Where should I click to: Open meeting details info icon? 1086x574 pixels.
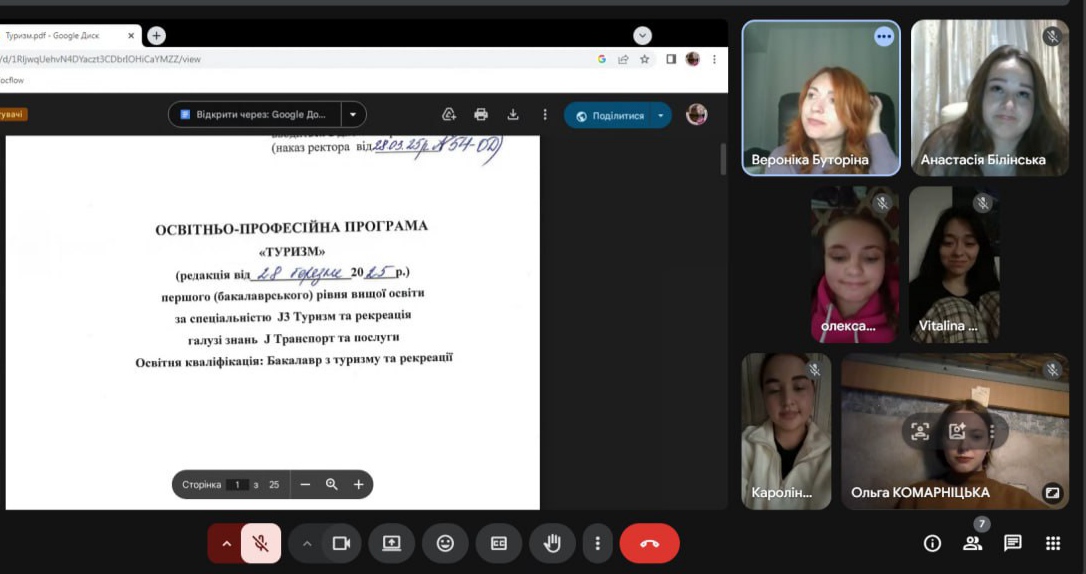point(932,543)
